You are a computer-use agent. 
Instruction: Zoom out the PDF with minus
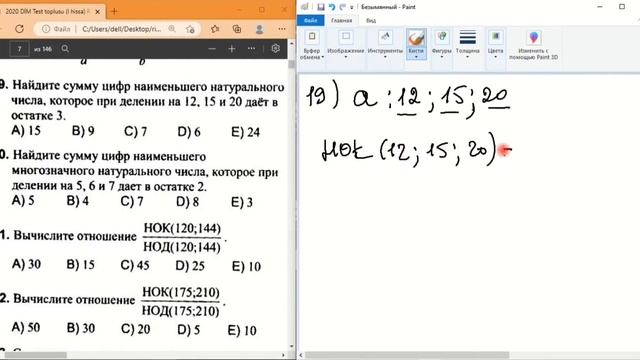[211, 49]
